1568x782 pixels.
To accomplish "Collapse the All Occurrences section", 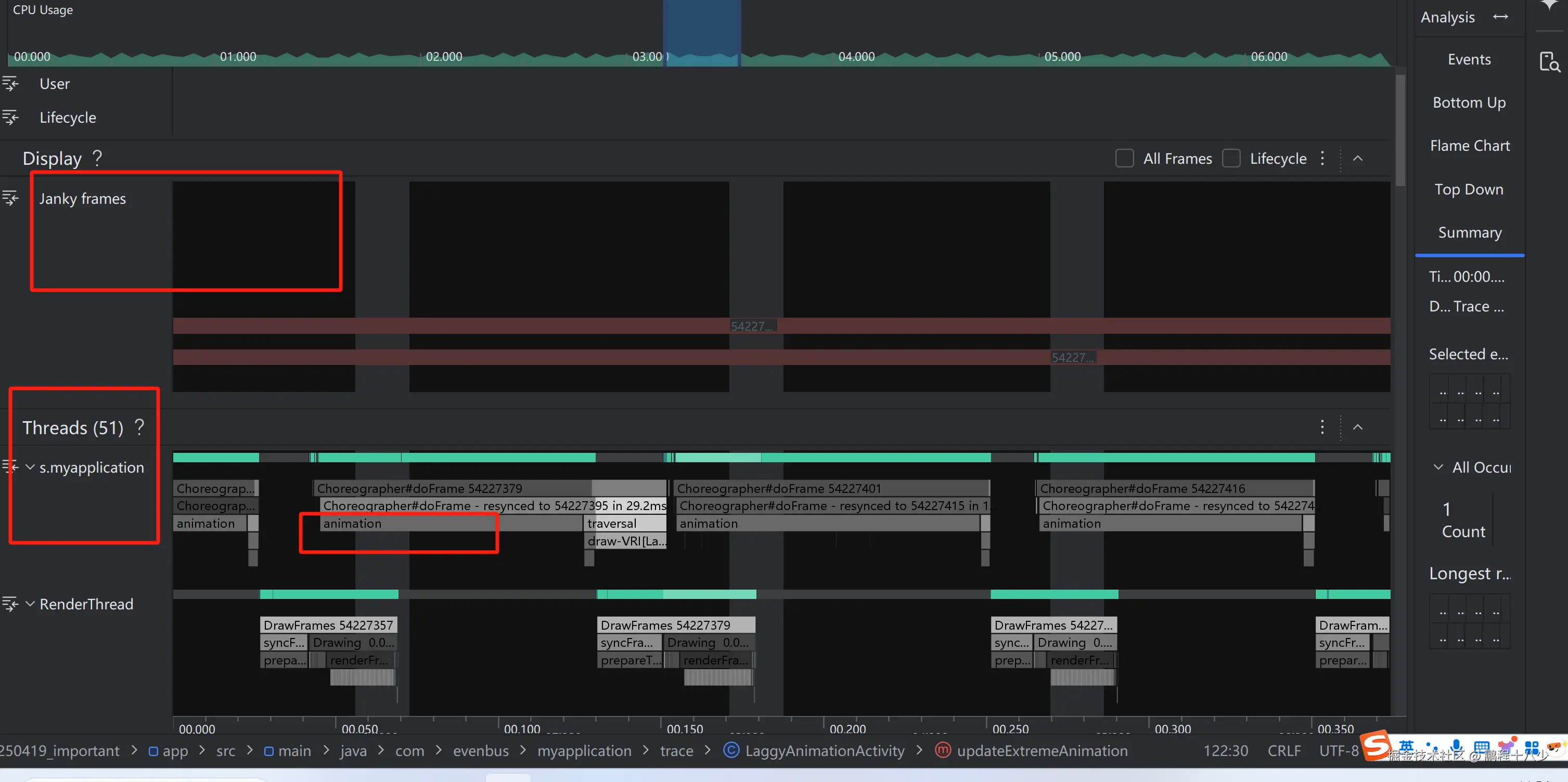I will click(1438, 467).
